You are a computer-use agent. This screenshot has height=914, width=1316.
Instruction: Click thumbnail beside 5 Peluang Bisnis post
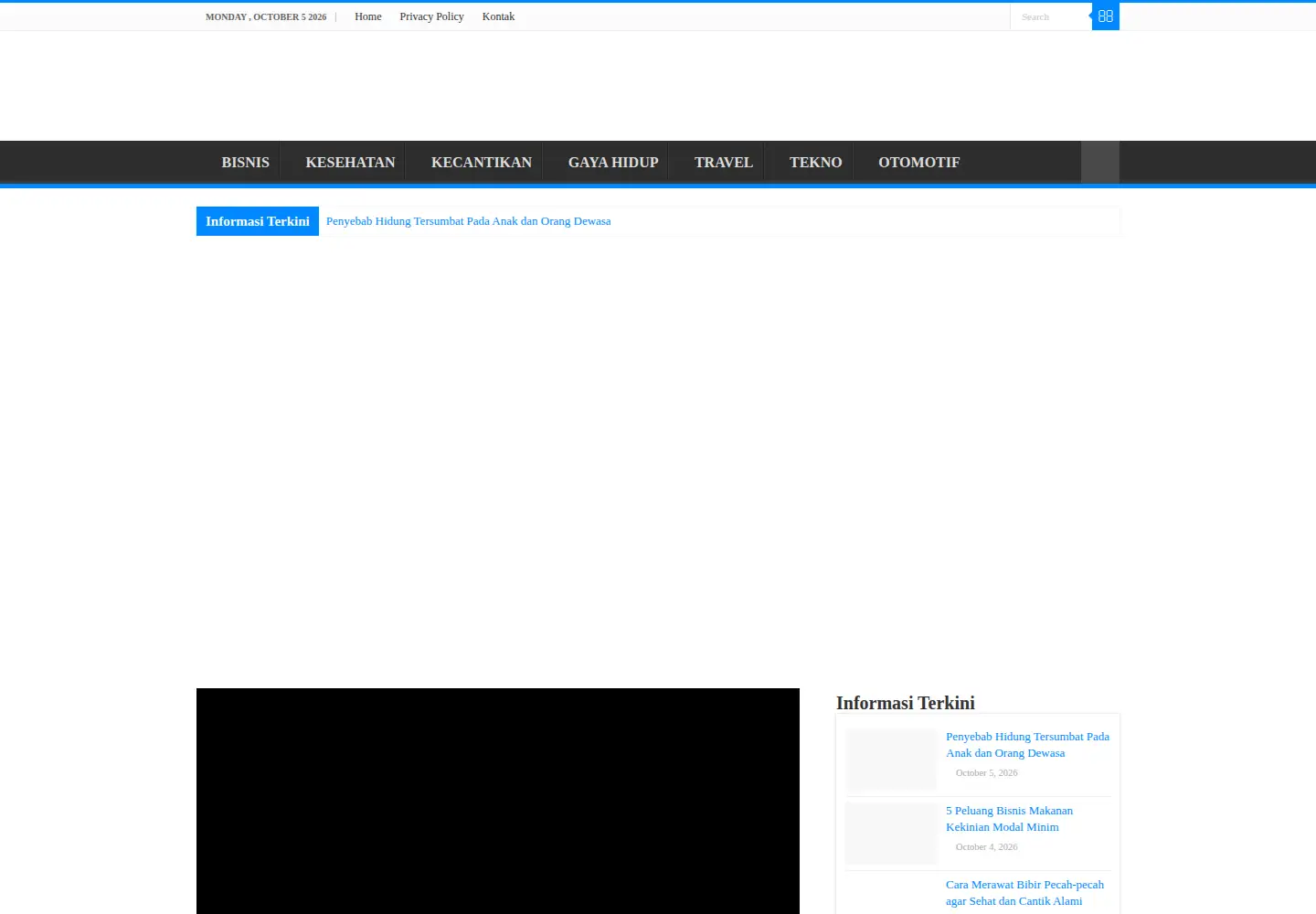click(x=891, y=834)
